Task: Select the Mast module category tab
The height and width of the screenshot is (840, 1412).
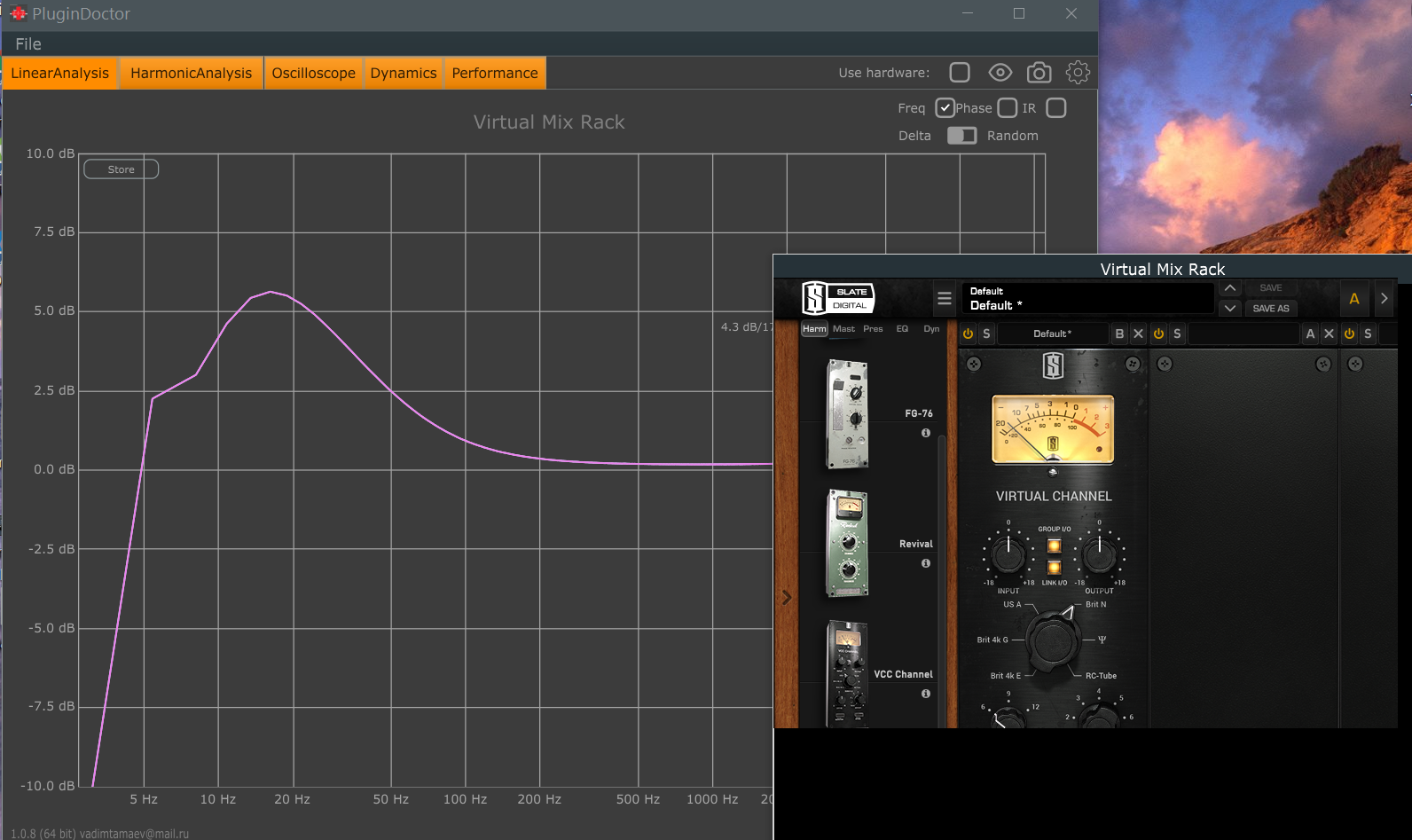Action: click(x=843, y=329)
